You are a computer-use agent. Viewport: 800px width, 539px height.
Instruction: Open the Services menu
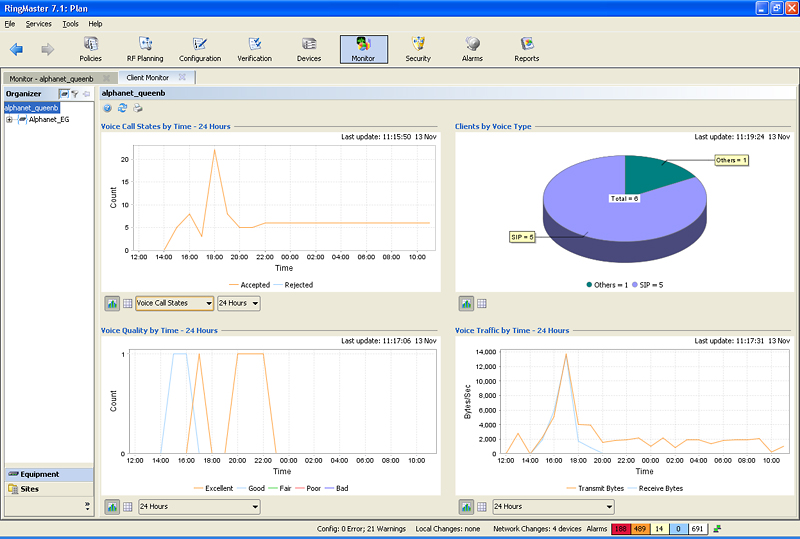coord(38,23)
